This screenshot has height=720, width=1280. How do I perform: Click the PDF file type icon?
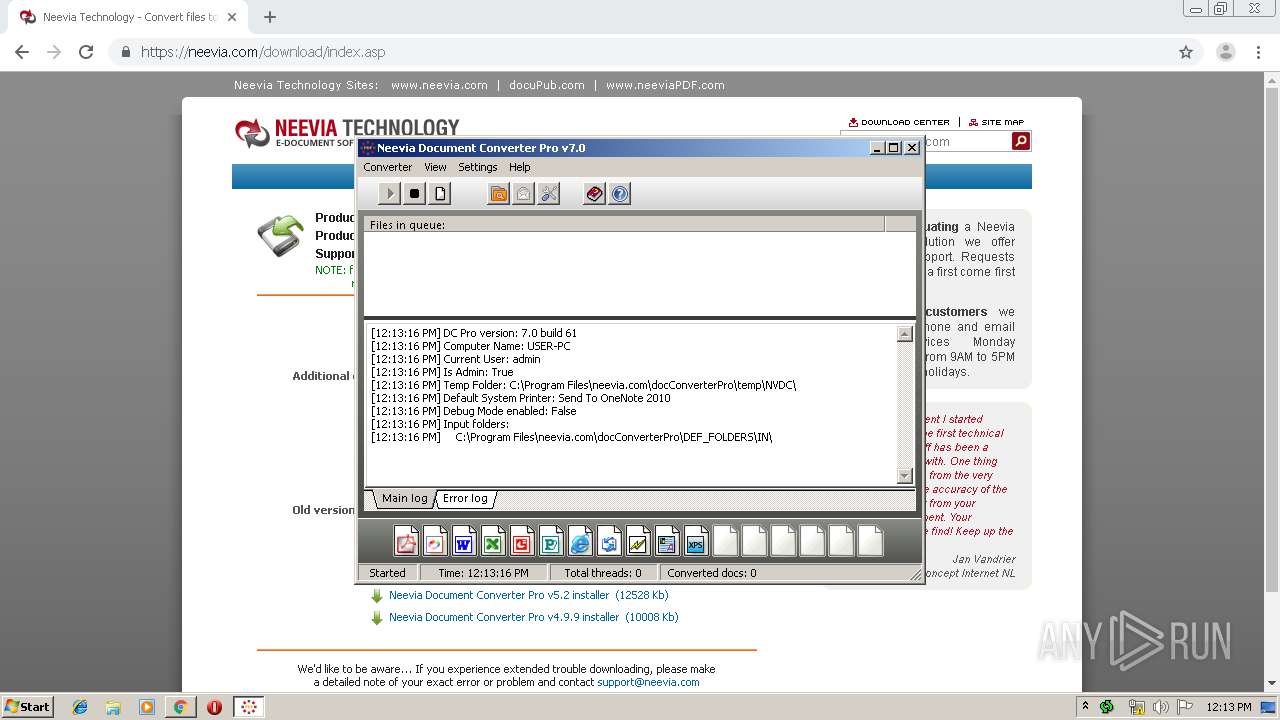406,541
